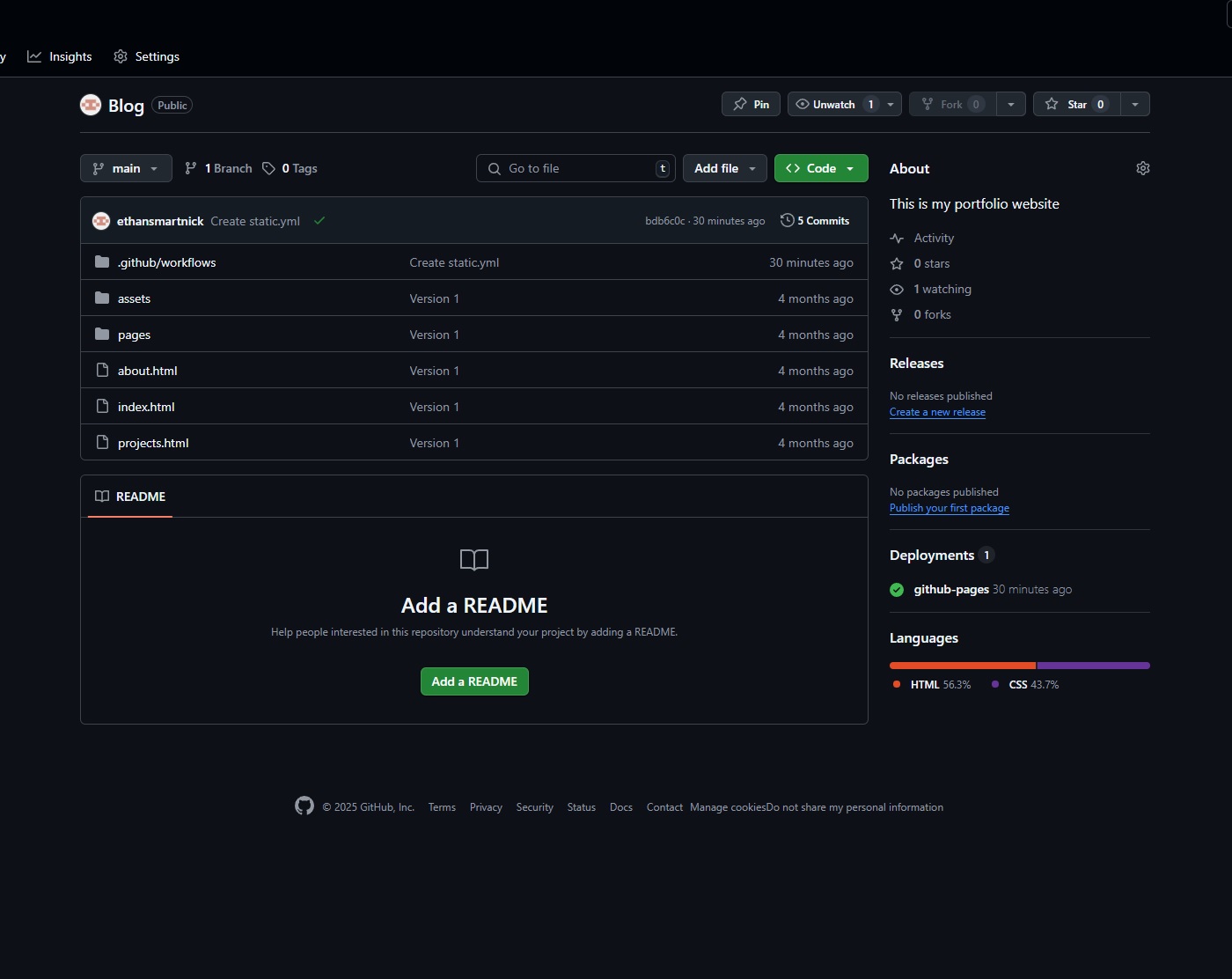
Task: Open the star lists dropdown arrow
Action: pyautogui.click(x=1135, y=104)
